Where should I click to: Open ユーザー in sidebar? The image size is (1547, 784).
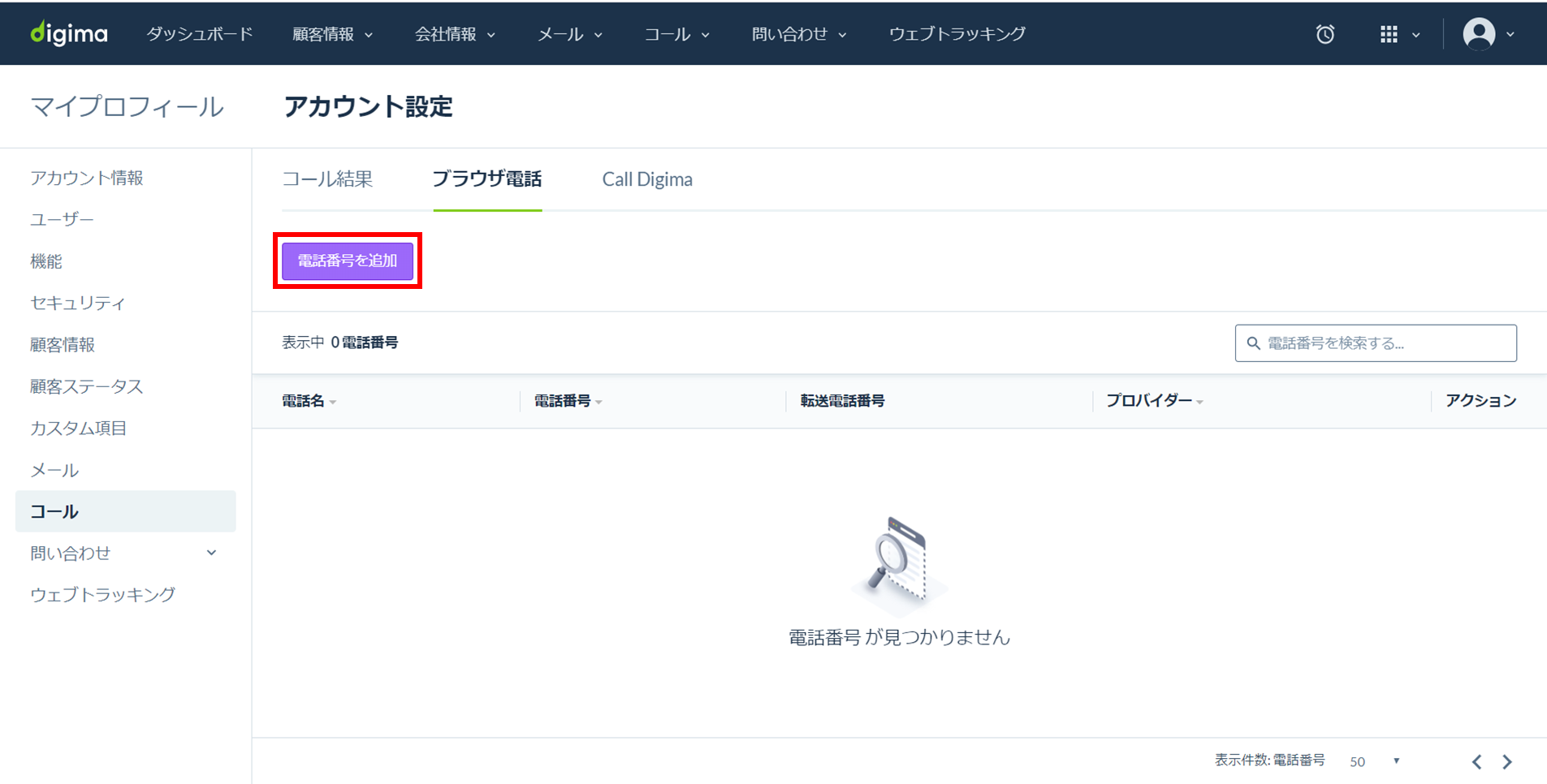[63, 219]
